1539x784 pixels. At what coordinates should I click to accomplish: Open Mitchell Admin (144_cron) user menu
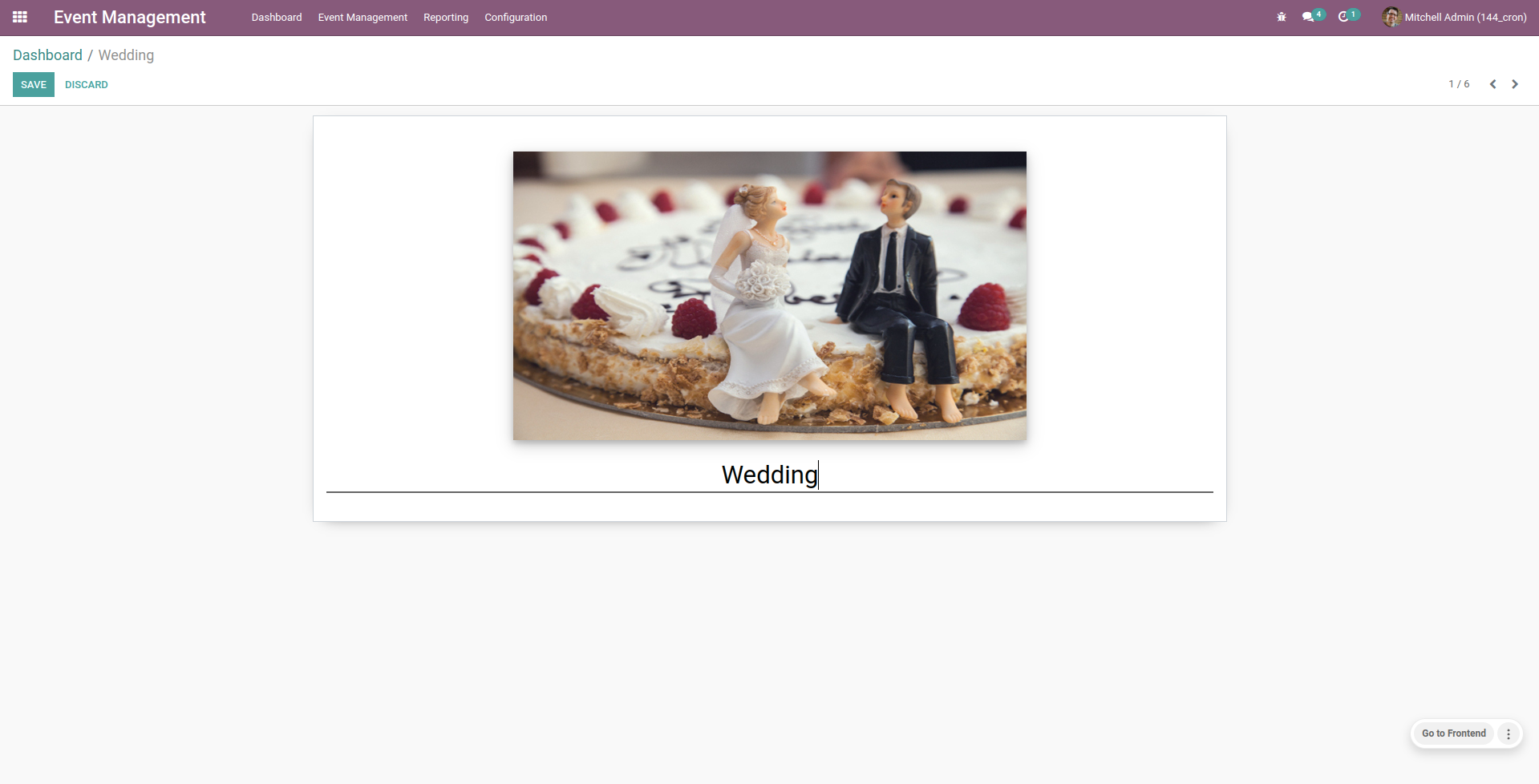(x=1454, y=17)
